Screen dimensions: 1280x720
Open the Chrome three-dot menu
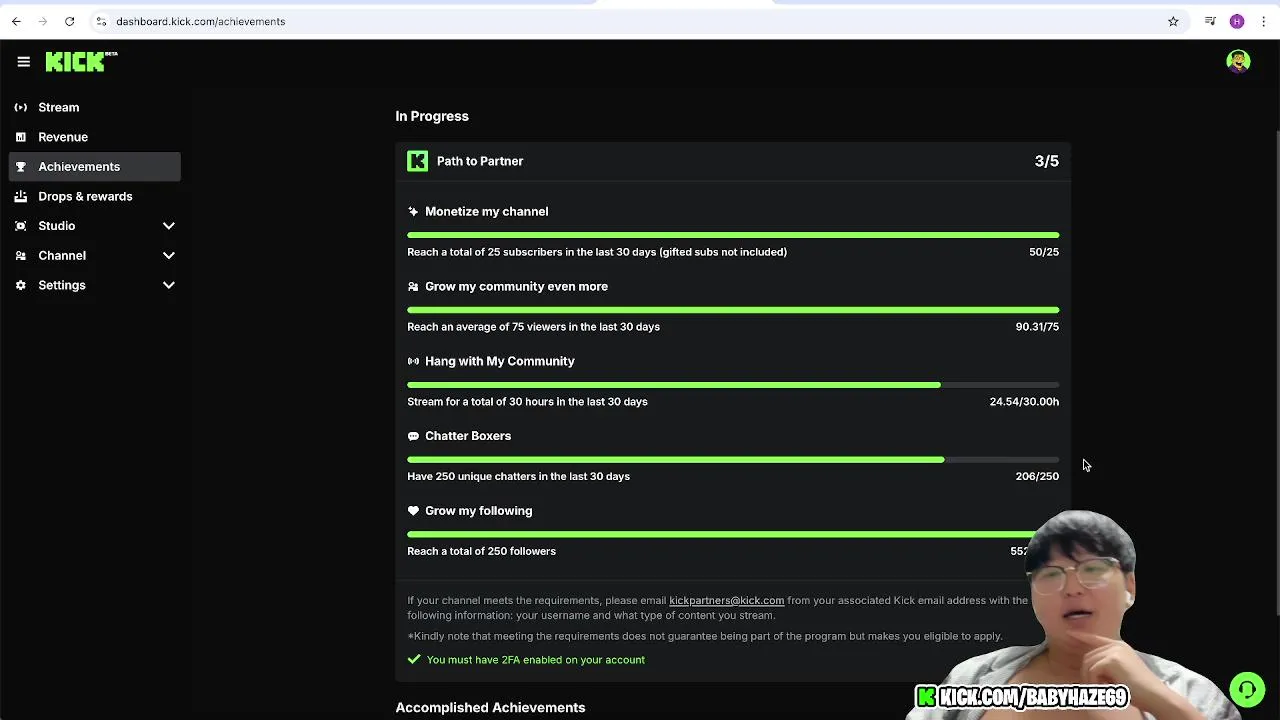click(x=1263, y=21)
